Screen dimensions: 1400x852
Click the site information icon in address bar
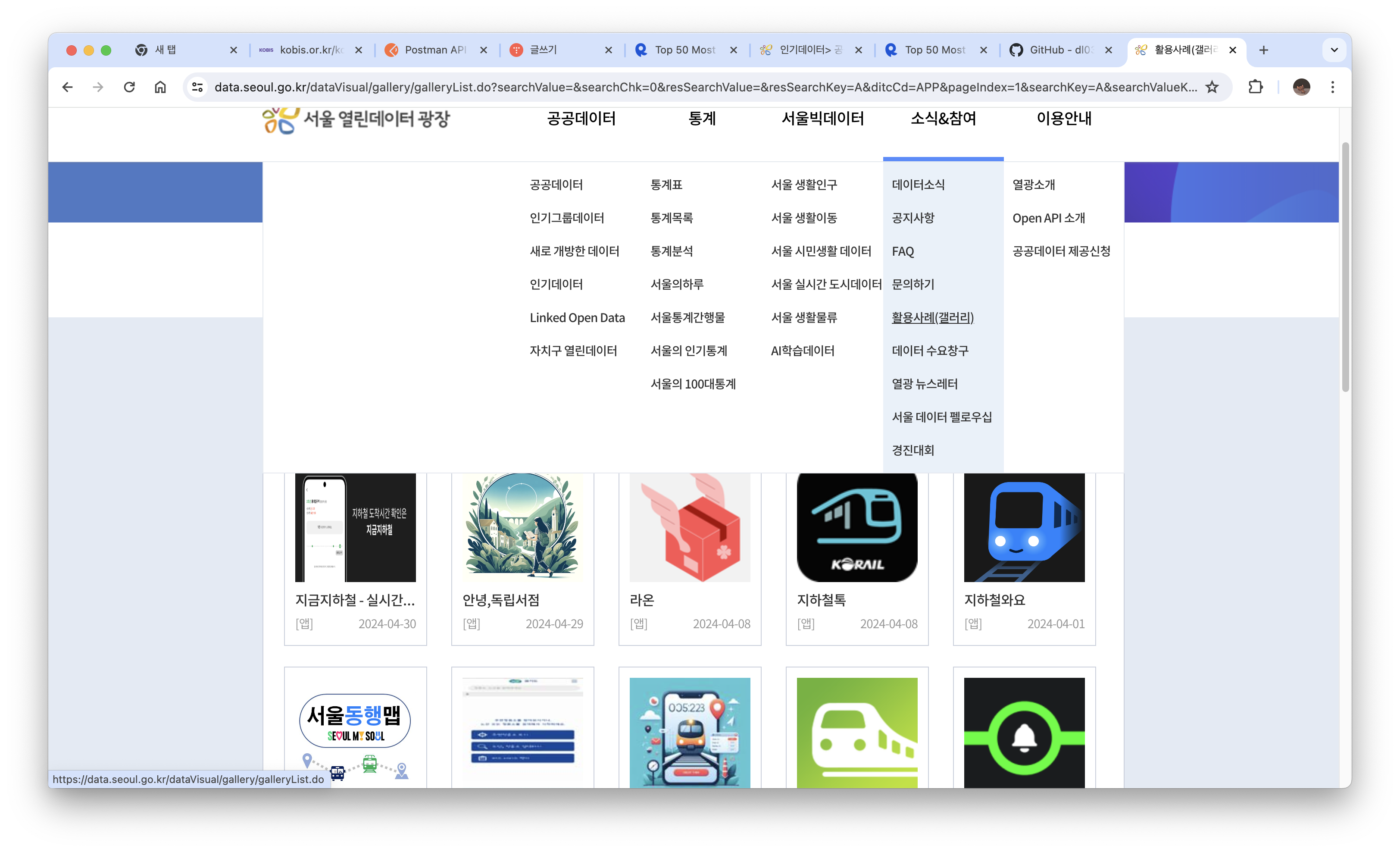tap(197, 87)
